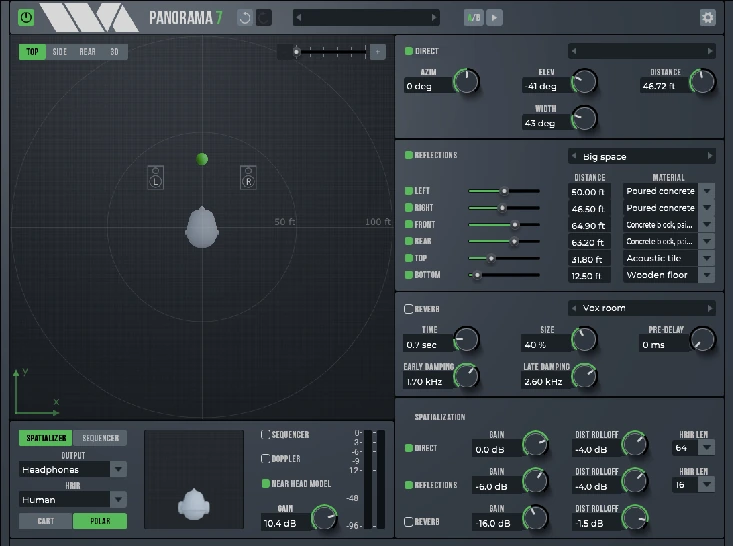This screenshot has width=733, height=546.
Task: Click the Elev knob
Action: 584,81
